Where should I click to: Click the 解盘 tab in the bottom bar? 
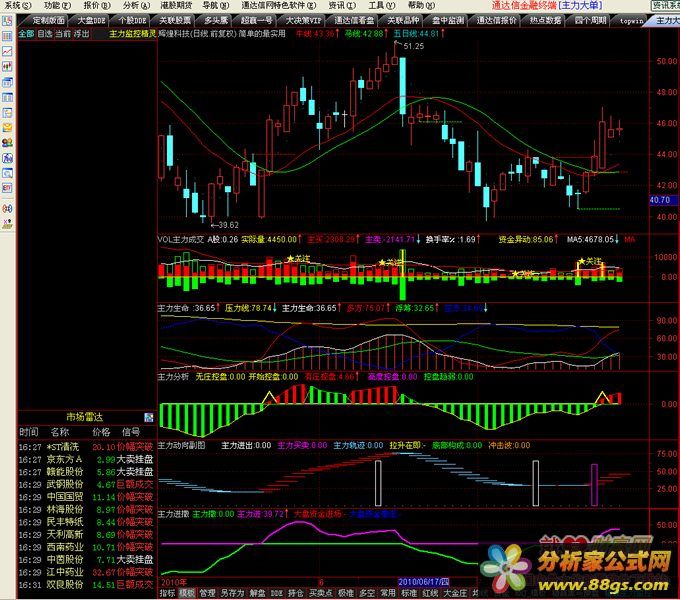[x=258, y=593]
